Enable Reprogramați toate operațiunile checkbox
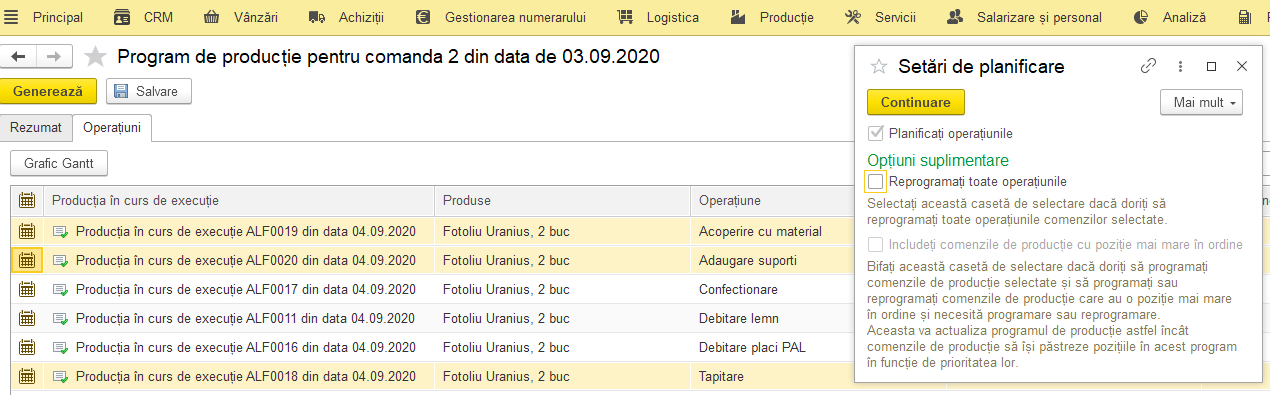This screenshot has width=1270, height=395. (x=876, y=182)
